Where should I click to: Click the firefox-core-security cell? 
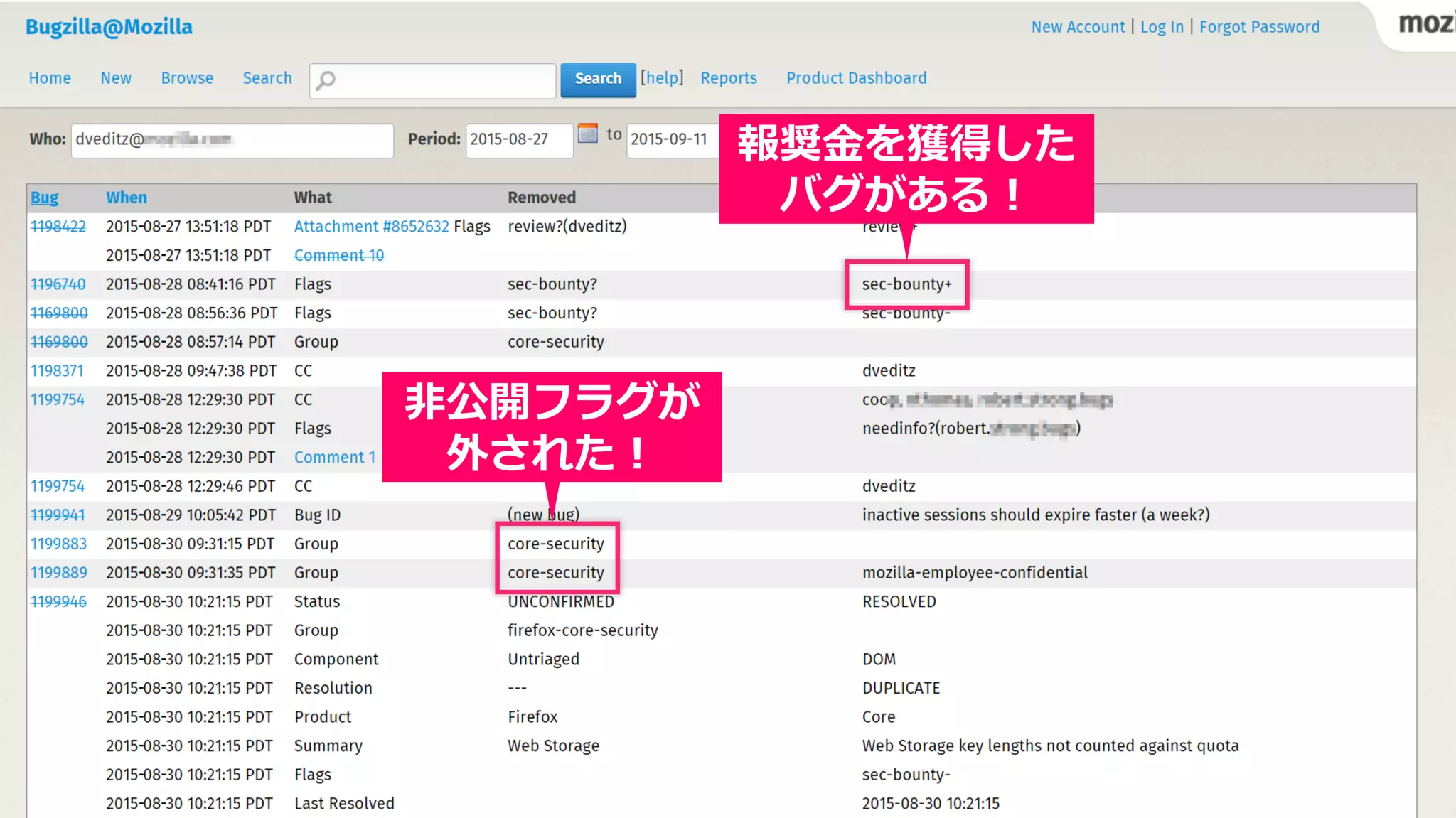(582, 631)
